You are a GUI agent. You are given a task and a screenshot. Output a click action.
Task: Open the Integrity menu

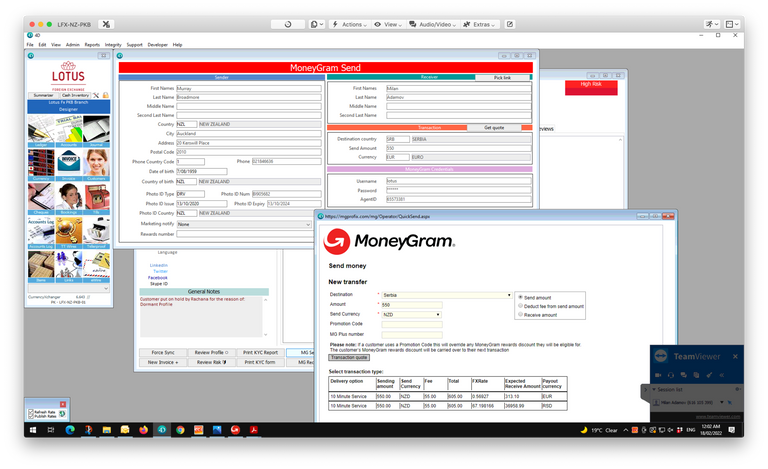113,45
